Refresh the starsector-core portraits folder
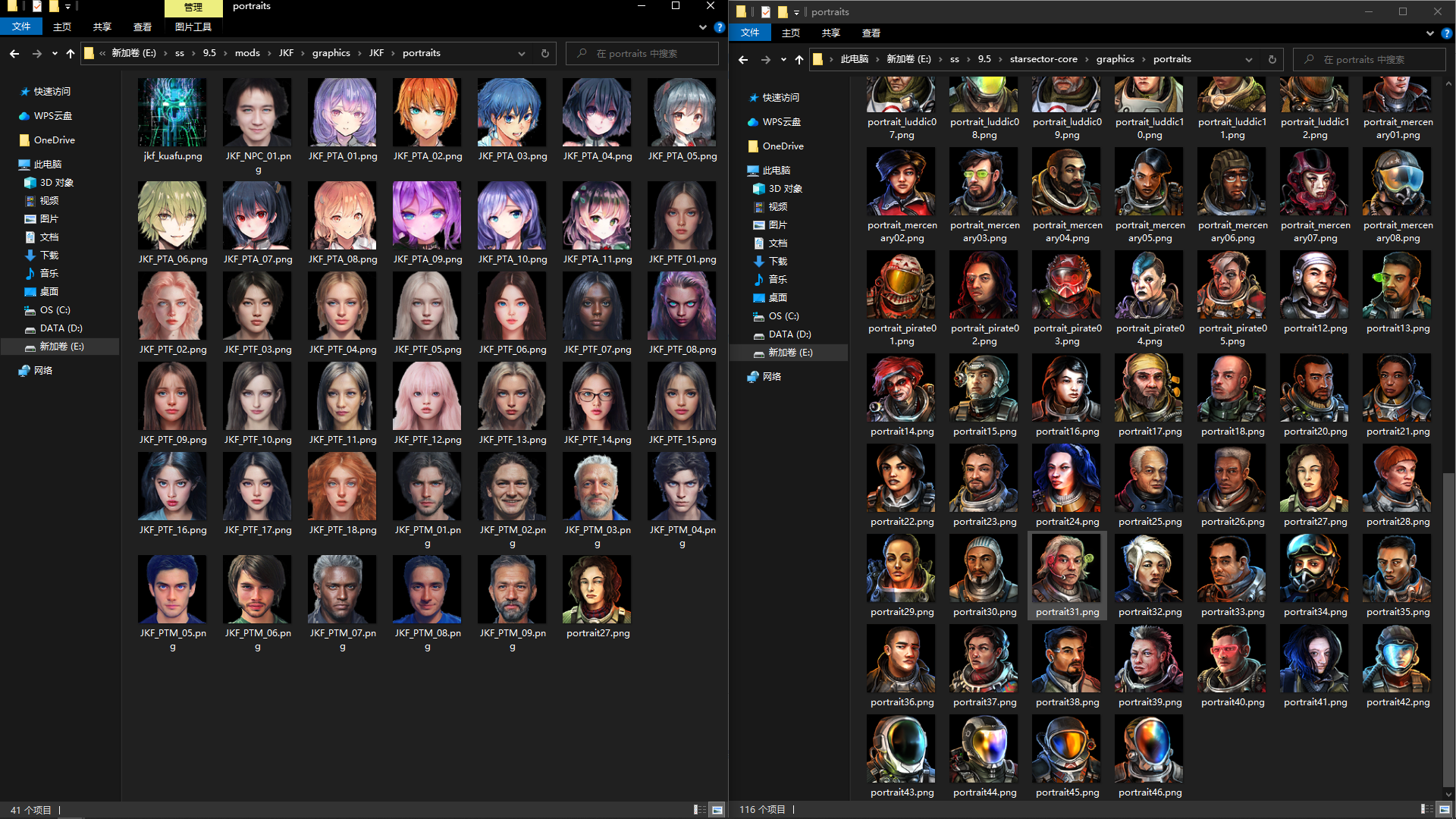Viewport: 1456px width, 819px height. point(1272,60)
